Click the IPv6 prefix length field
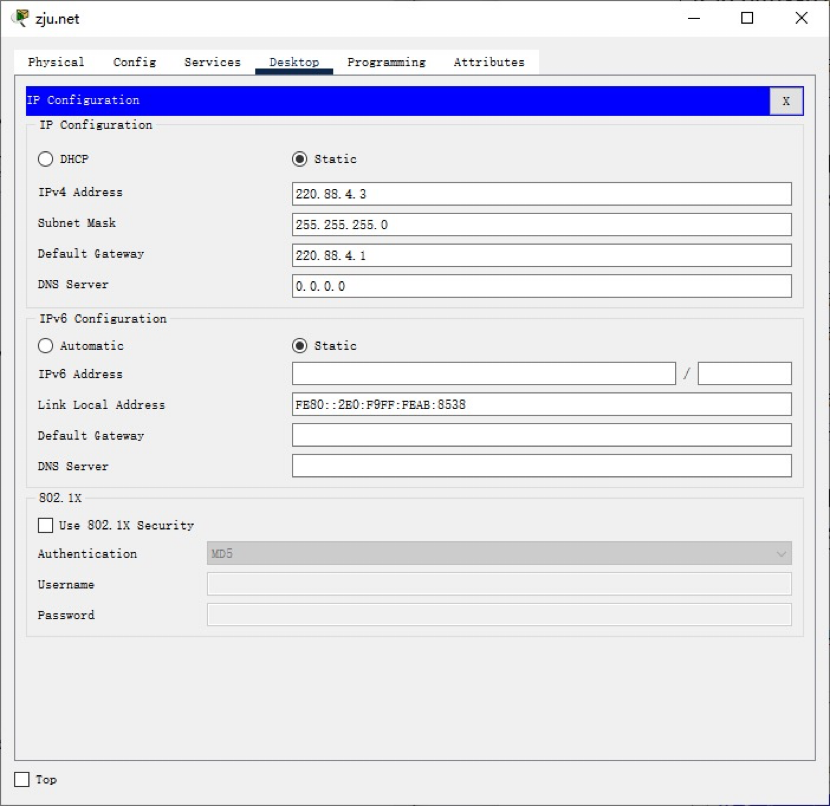 point(744,374)
